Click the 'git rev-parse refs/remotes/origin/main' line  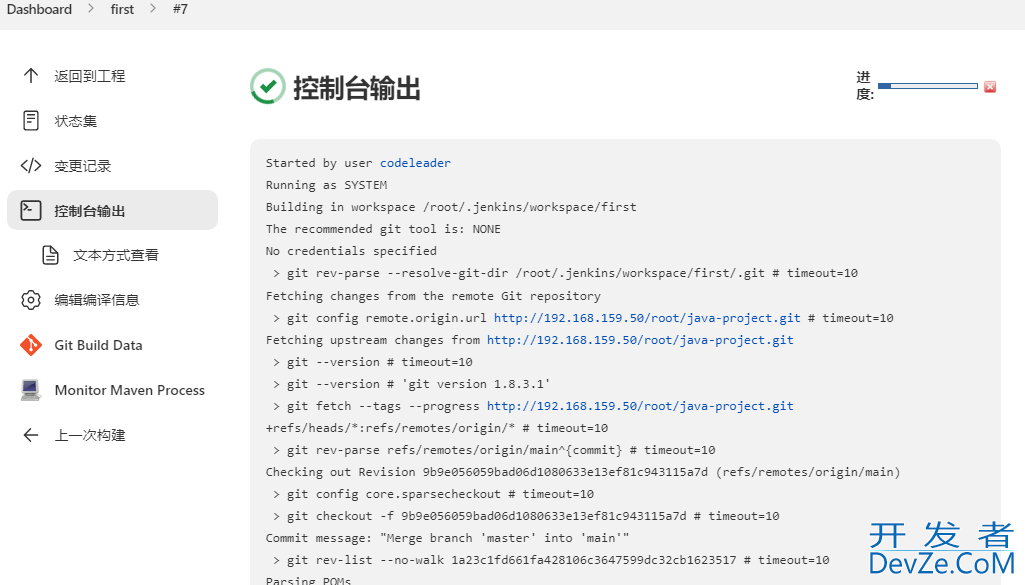click(494, 450)
